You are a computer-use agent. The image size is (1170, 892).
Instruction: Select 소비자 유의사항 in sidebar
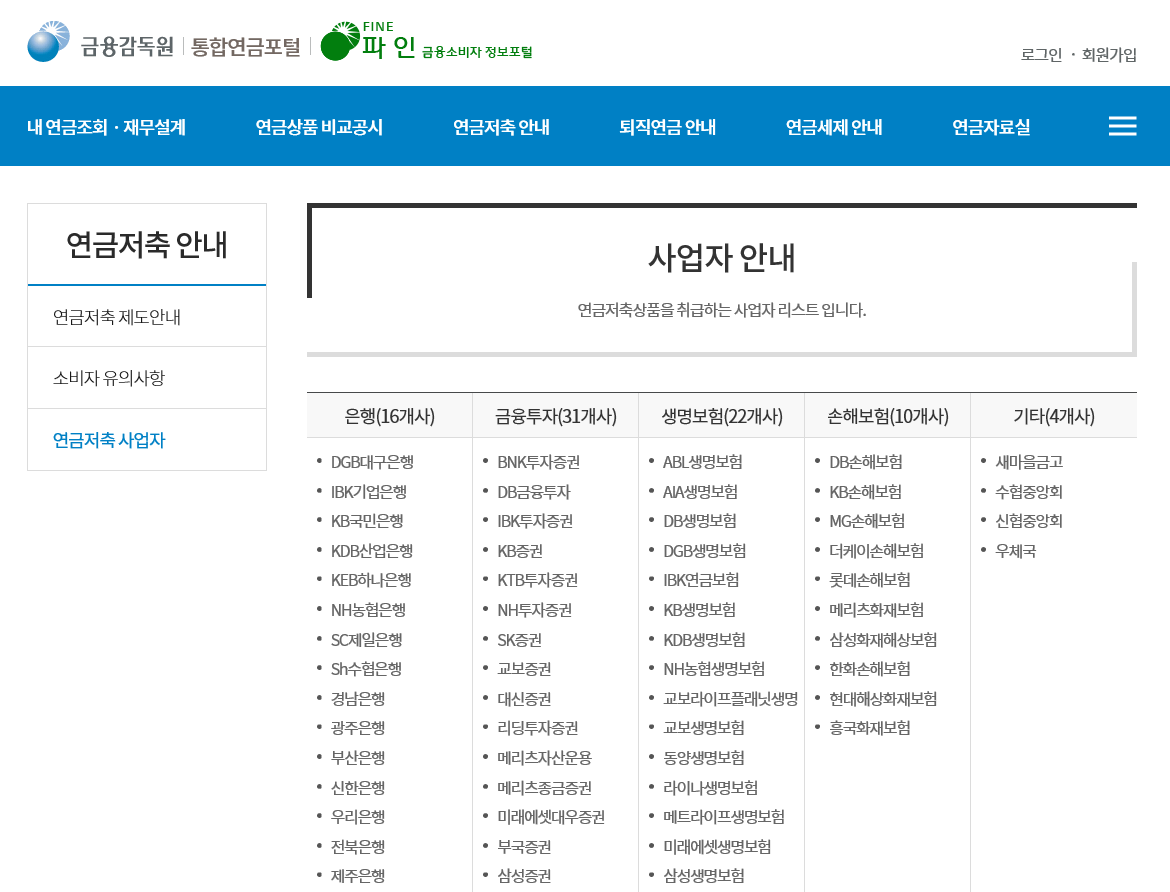tap(147, 378)
